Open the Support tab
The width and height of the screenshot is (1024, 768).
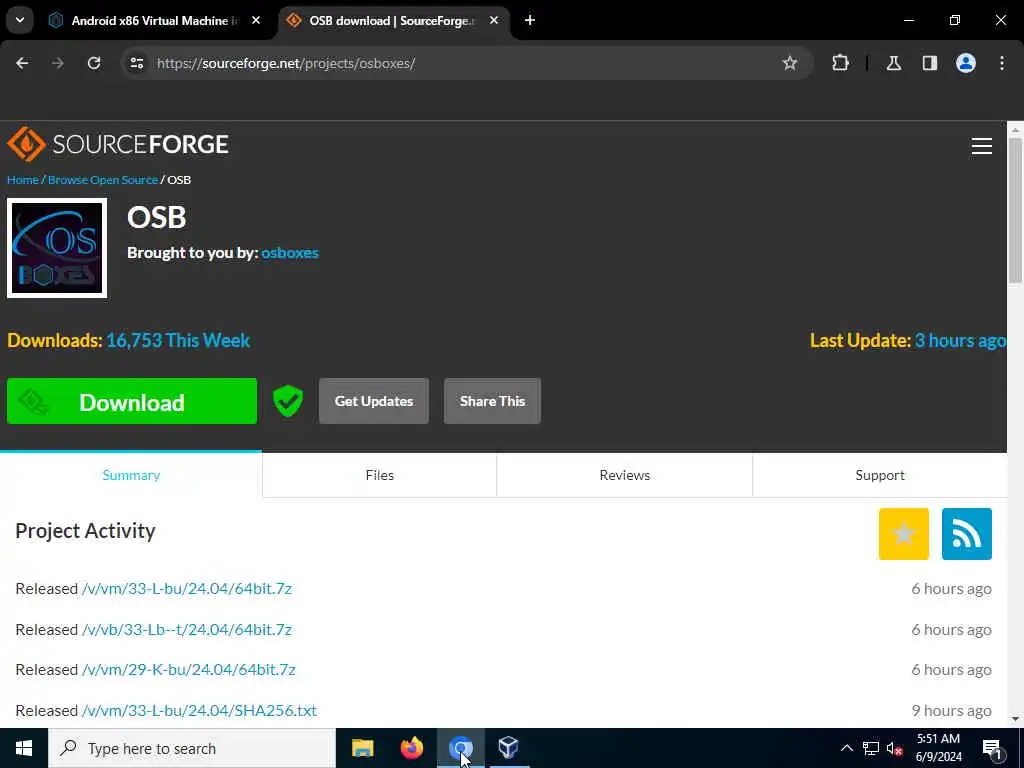(x=880, y=475)
